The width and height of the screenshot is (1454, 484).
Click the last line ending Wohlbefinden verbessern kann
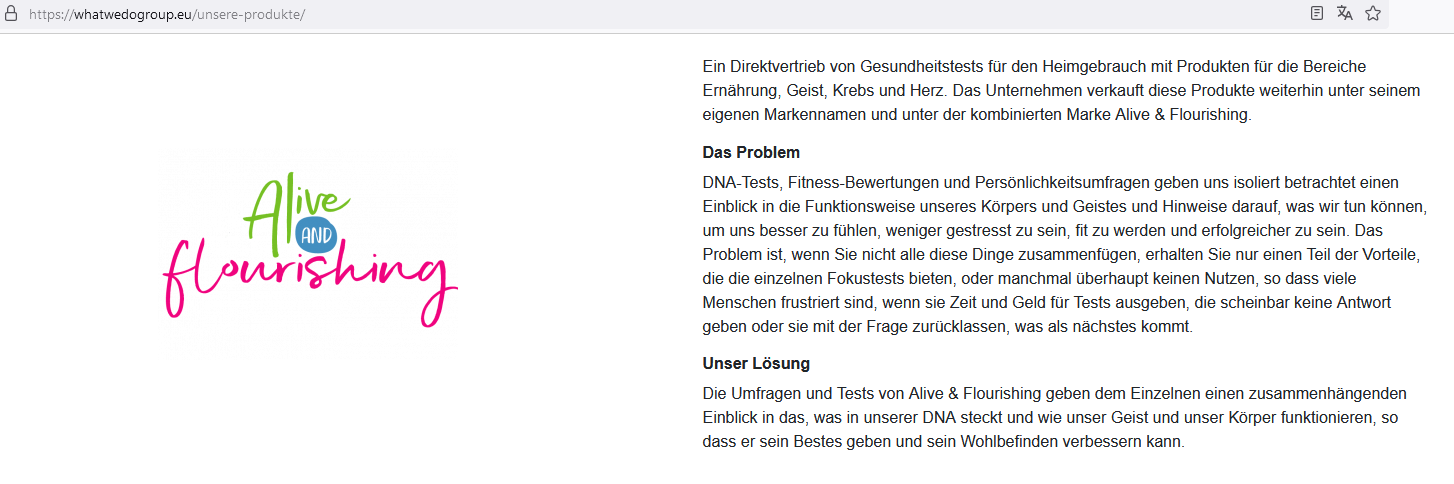point(943,441)
